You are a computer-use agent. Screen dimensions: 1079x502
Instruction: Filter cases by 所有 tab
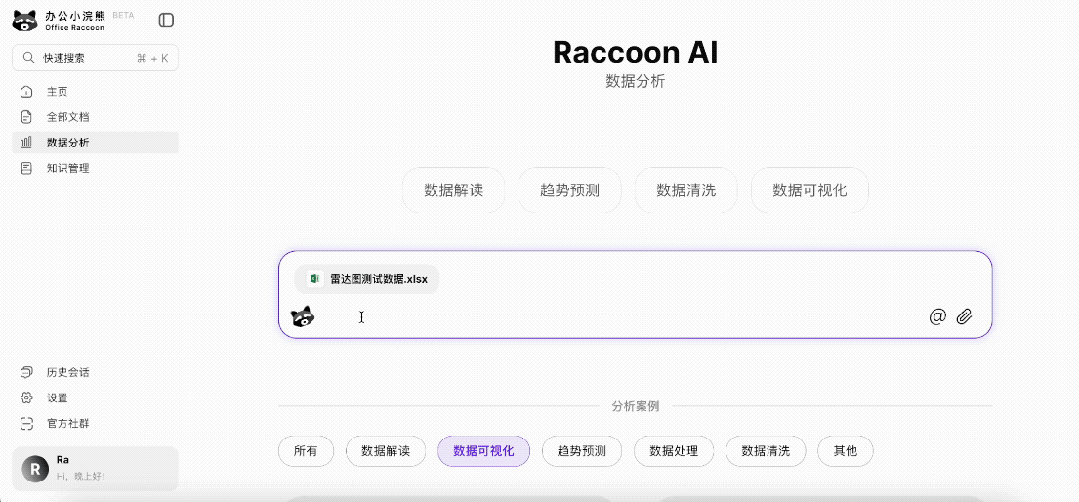point(306,451)
